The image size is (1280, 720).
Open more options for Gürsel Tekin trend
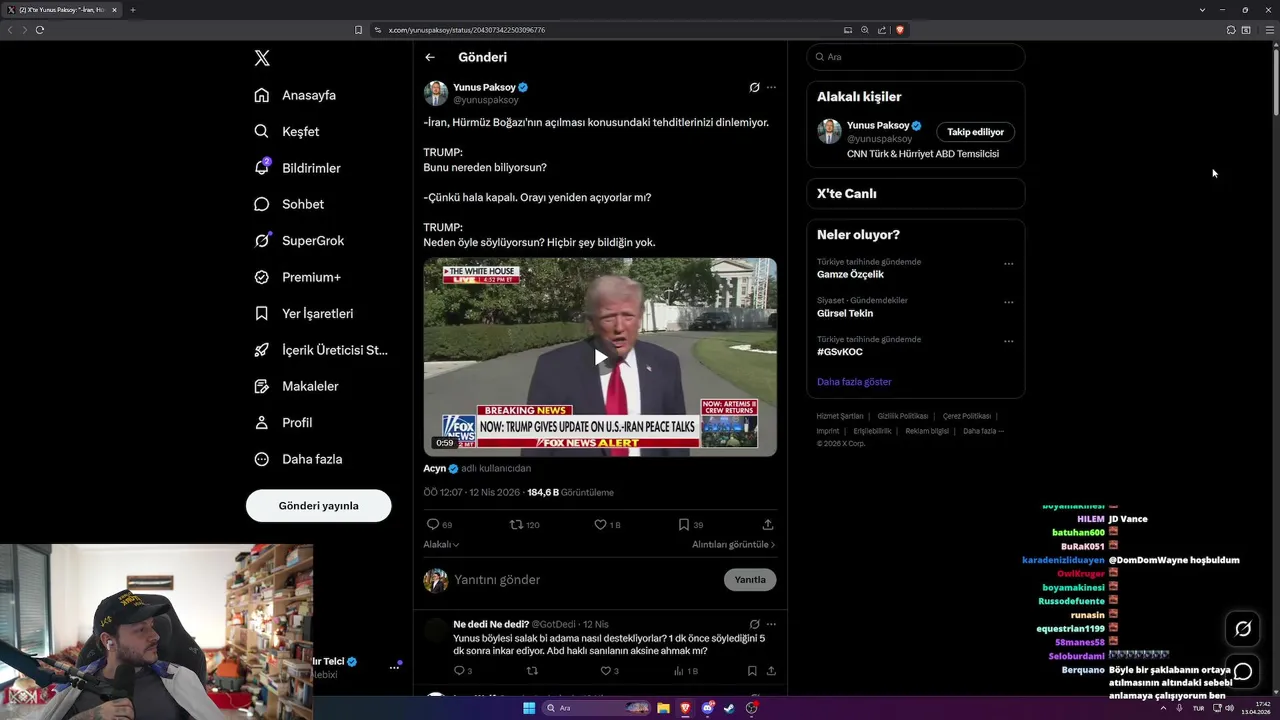(x=1008, y=302)
